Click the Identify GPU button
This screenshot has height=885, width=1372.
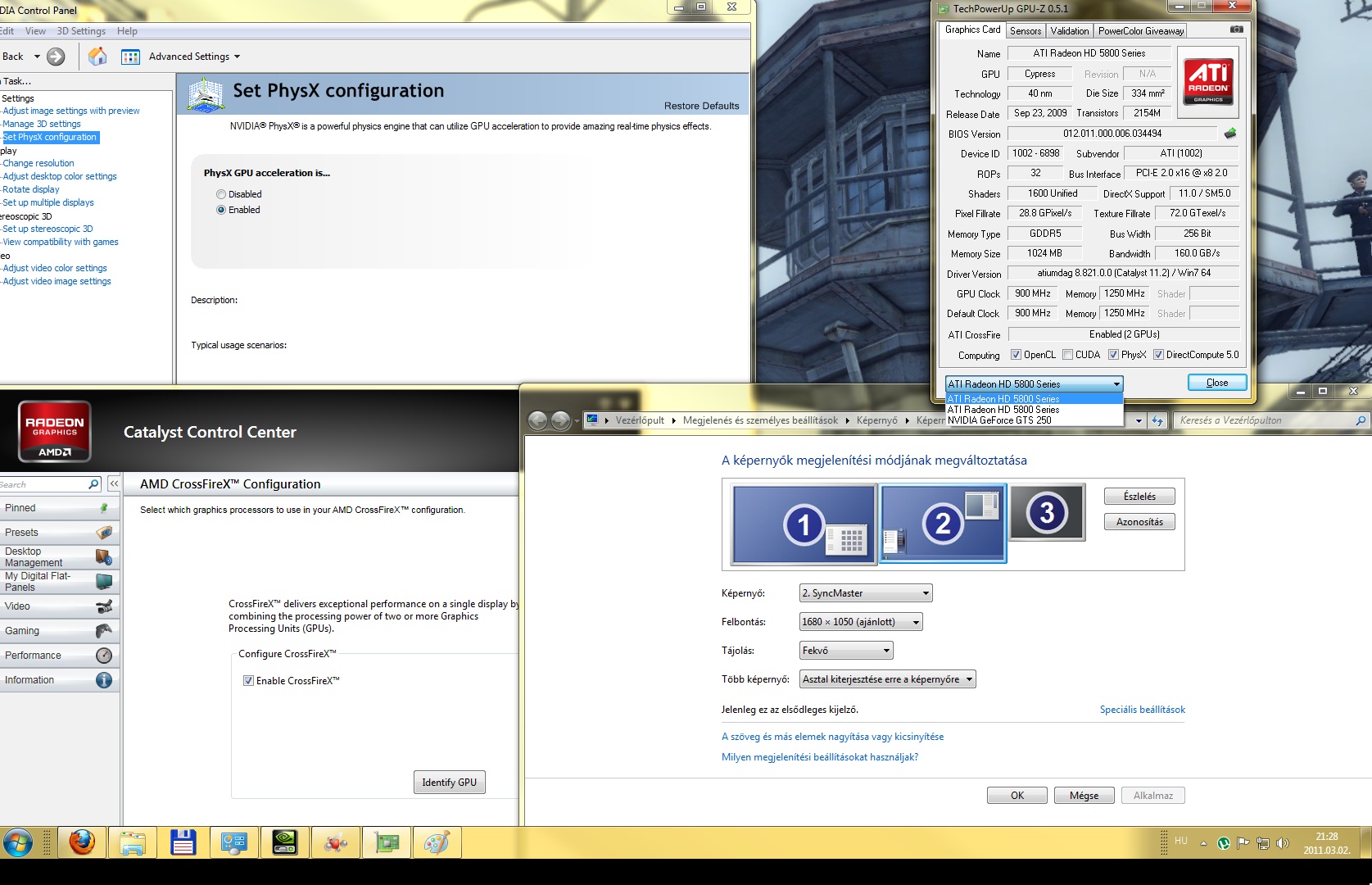(x=449, y=783)
